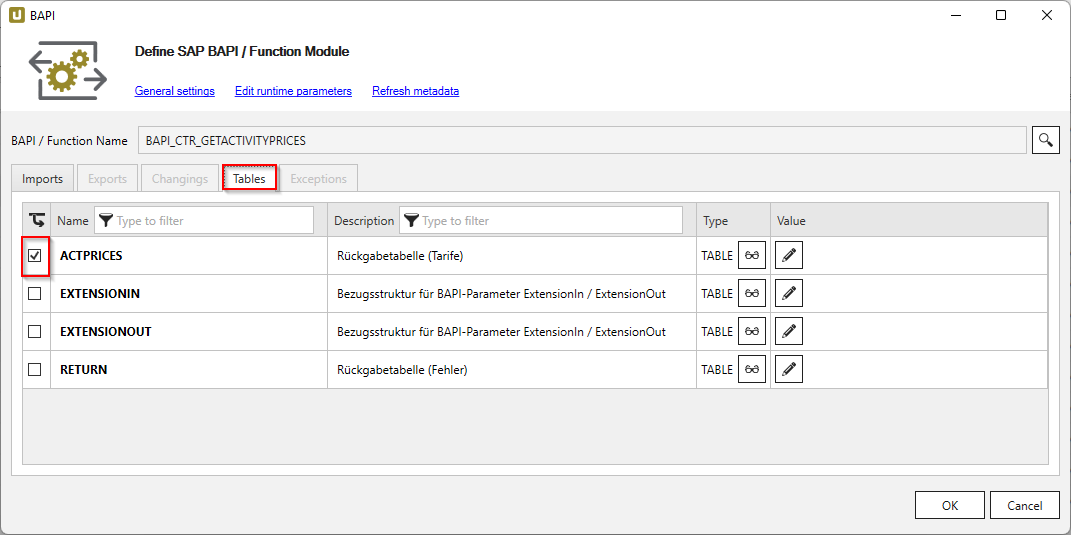Viewport: 1071px width, 535px height.
Task: Click Refresh metadata link
Action: click(x=415, y=91)
